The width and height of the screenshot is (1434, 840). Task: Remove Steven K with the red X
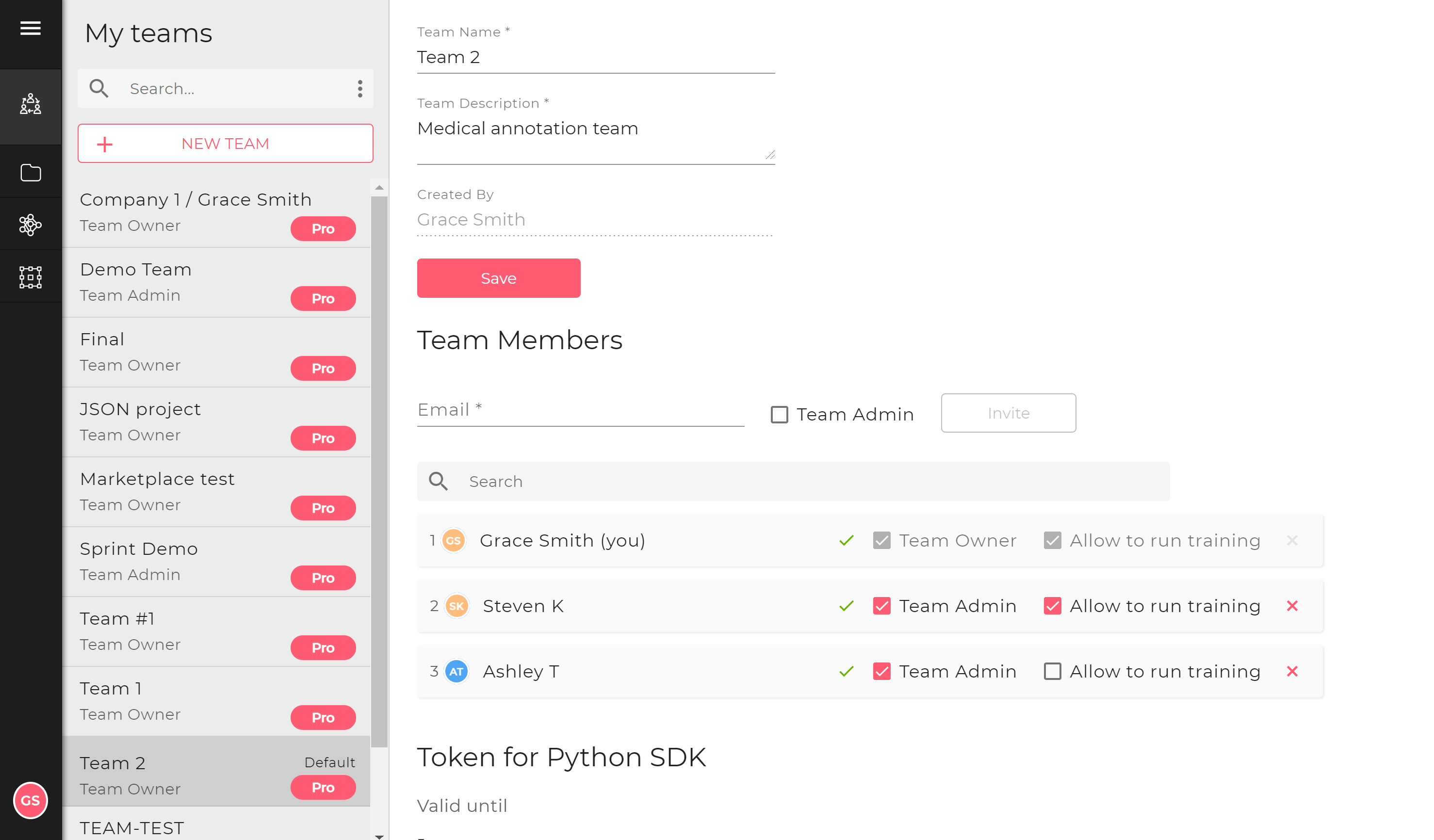[x=1292, y=606]
